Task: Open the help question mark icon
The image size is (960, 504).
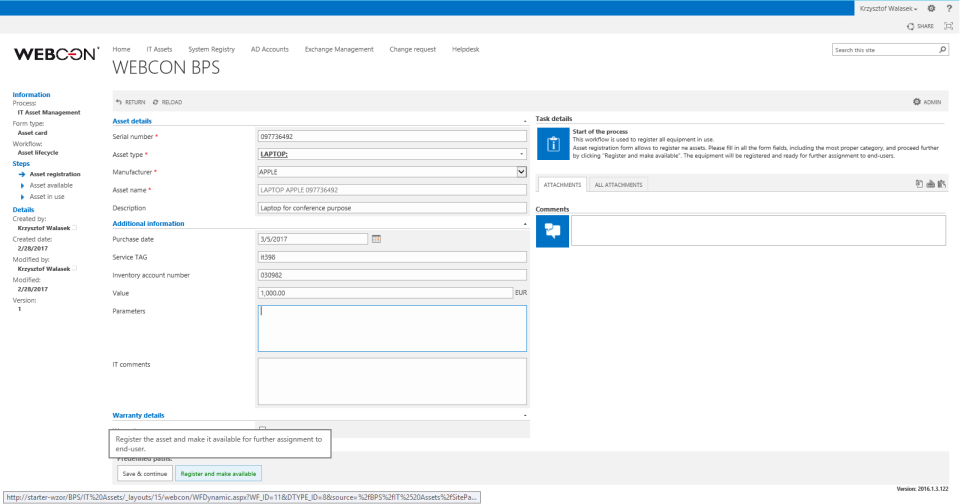Action: tap(949, 9)
